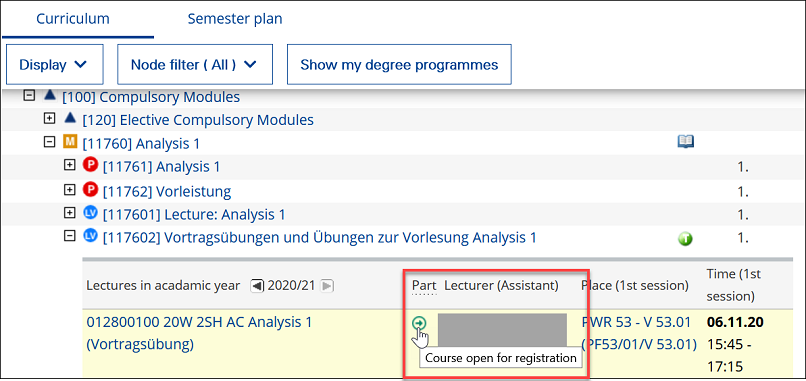Click the orange M module icon

point(69,142)
